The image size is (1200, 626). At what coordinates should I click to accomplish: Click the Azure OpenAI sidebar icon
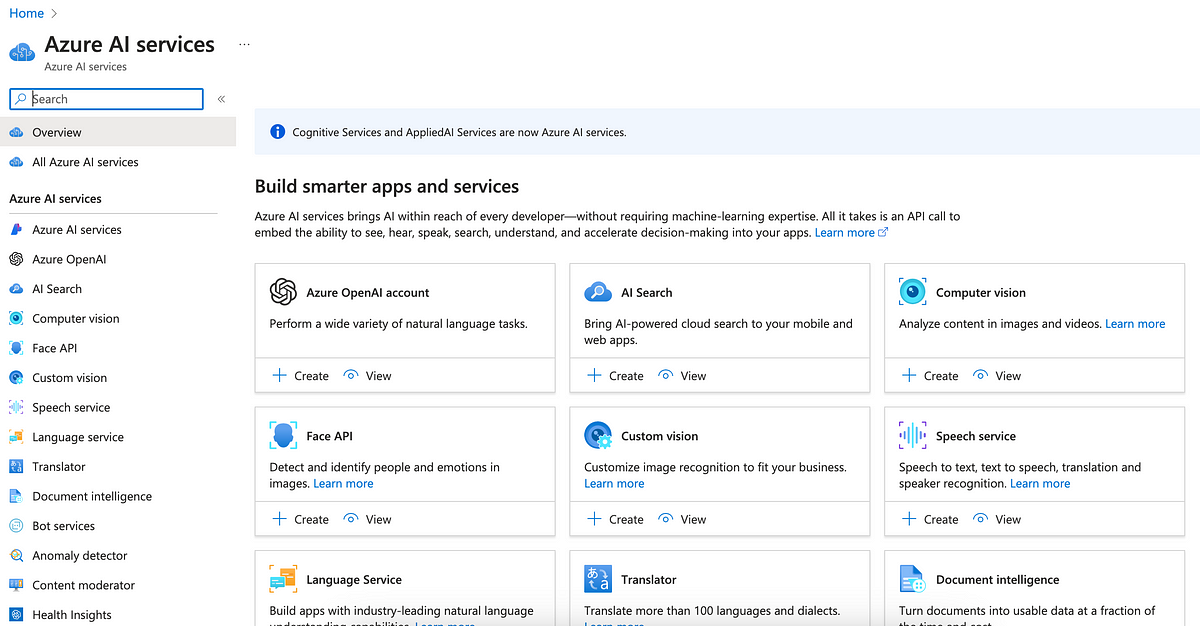point(16,259)
